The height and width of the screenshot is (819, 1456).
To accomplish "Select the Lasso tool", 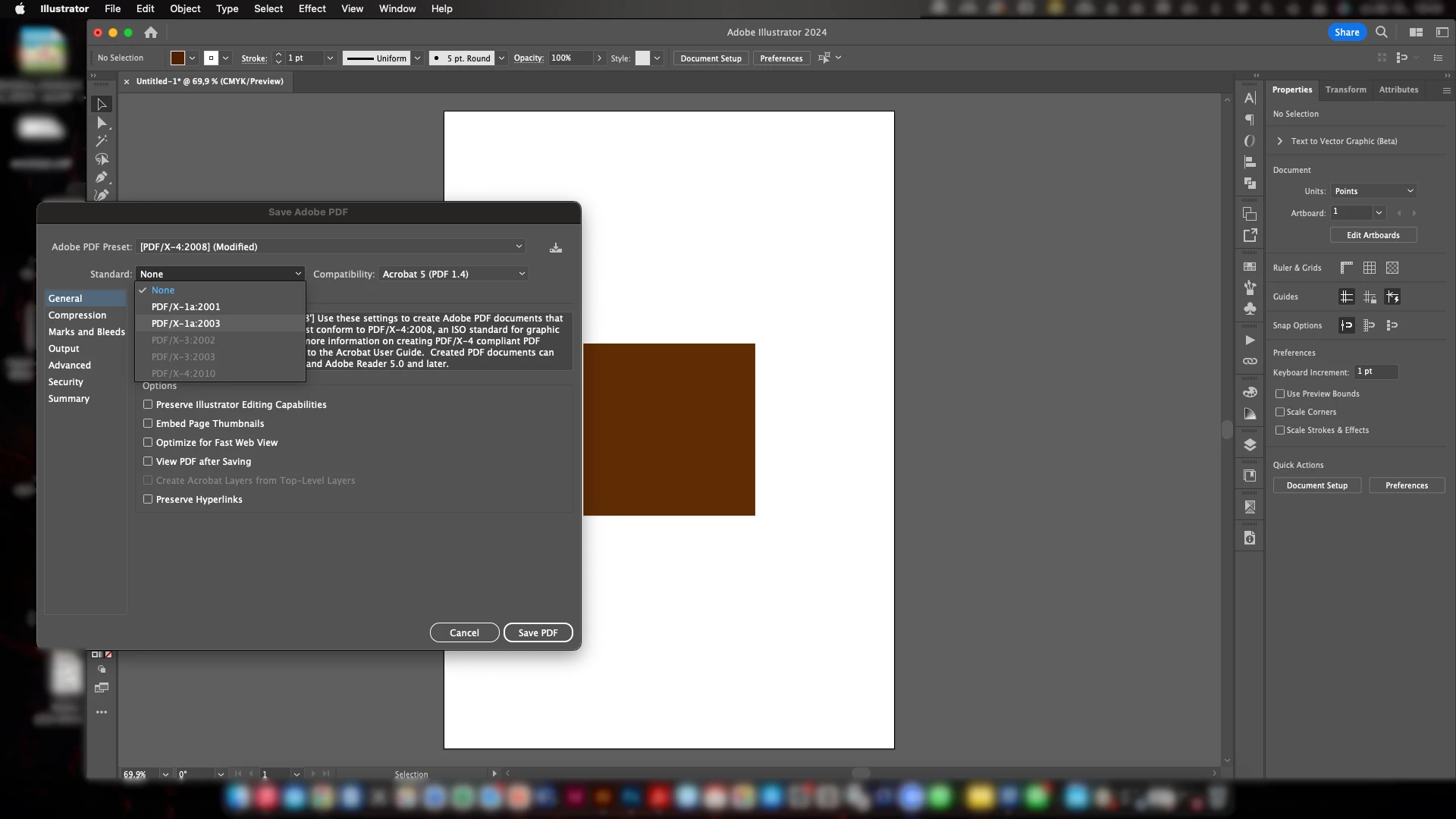I will 102,159.
